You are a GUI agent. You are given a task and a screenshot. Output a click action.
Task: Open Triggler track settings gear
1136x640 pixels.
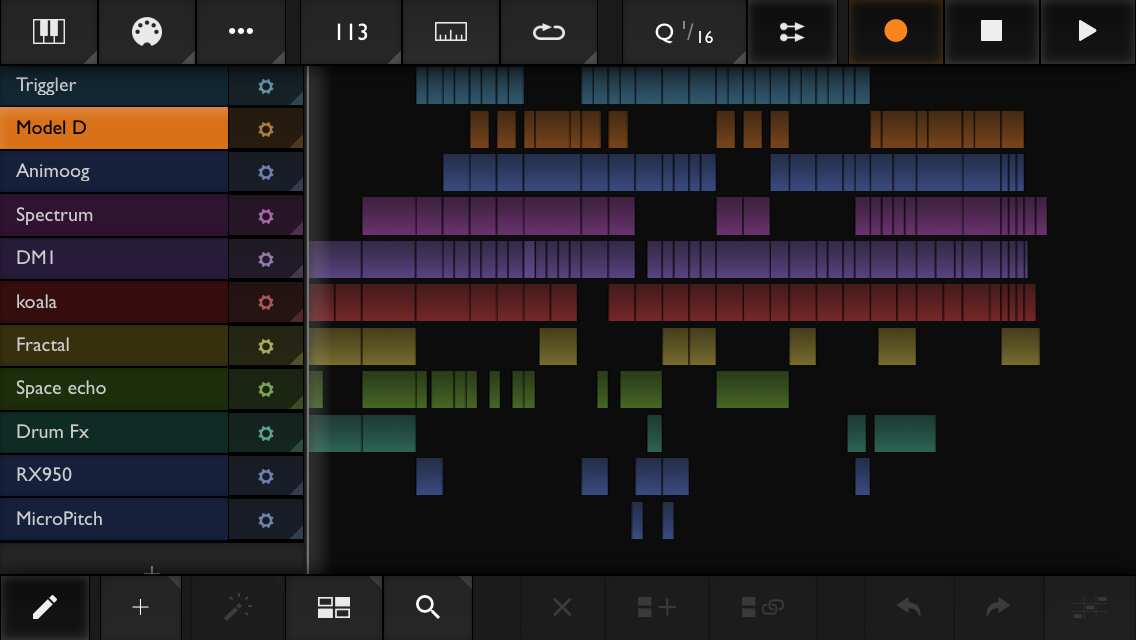(266, 86)
